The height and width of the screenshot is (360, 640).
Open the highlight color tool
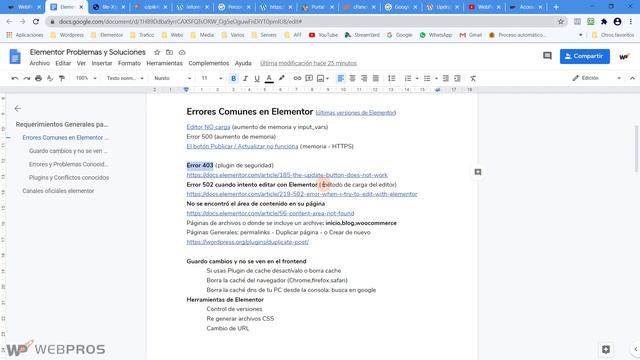tap(281, 78)
